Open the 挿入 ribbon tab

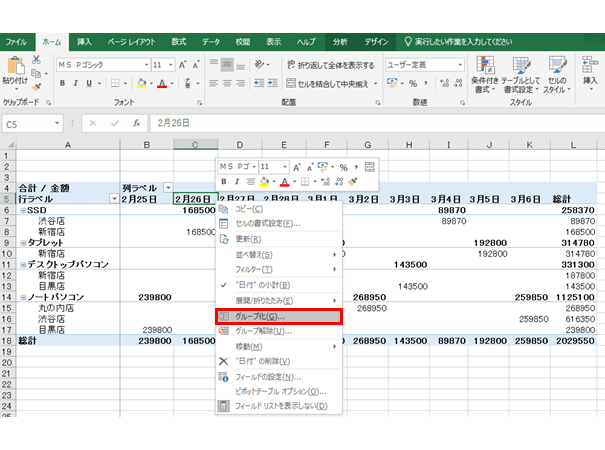pyautogui.click(x=85, y=42)
